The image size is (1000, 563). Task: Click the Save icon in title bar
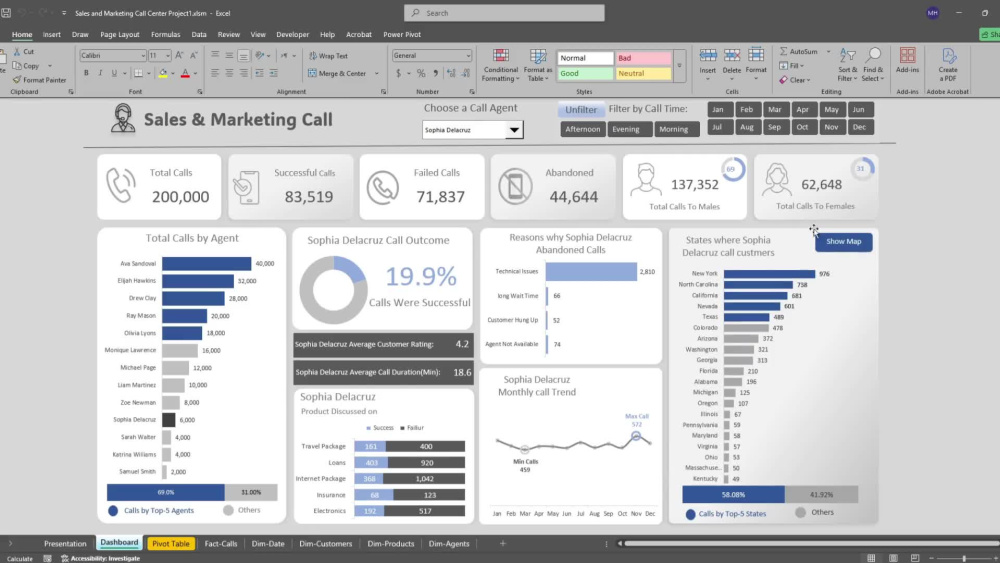(x=6, y=13)
